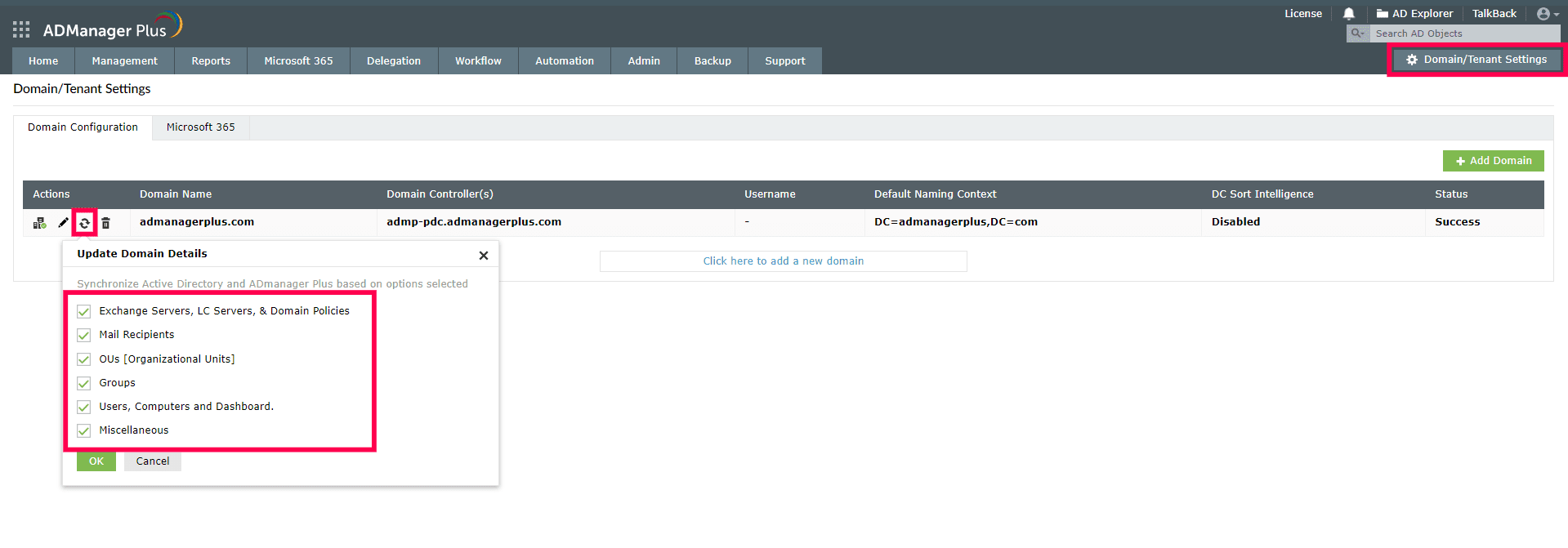Open the user account avatar menu
Screen dimensions: 1568x548
tap(1548, 14)
